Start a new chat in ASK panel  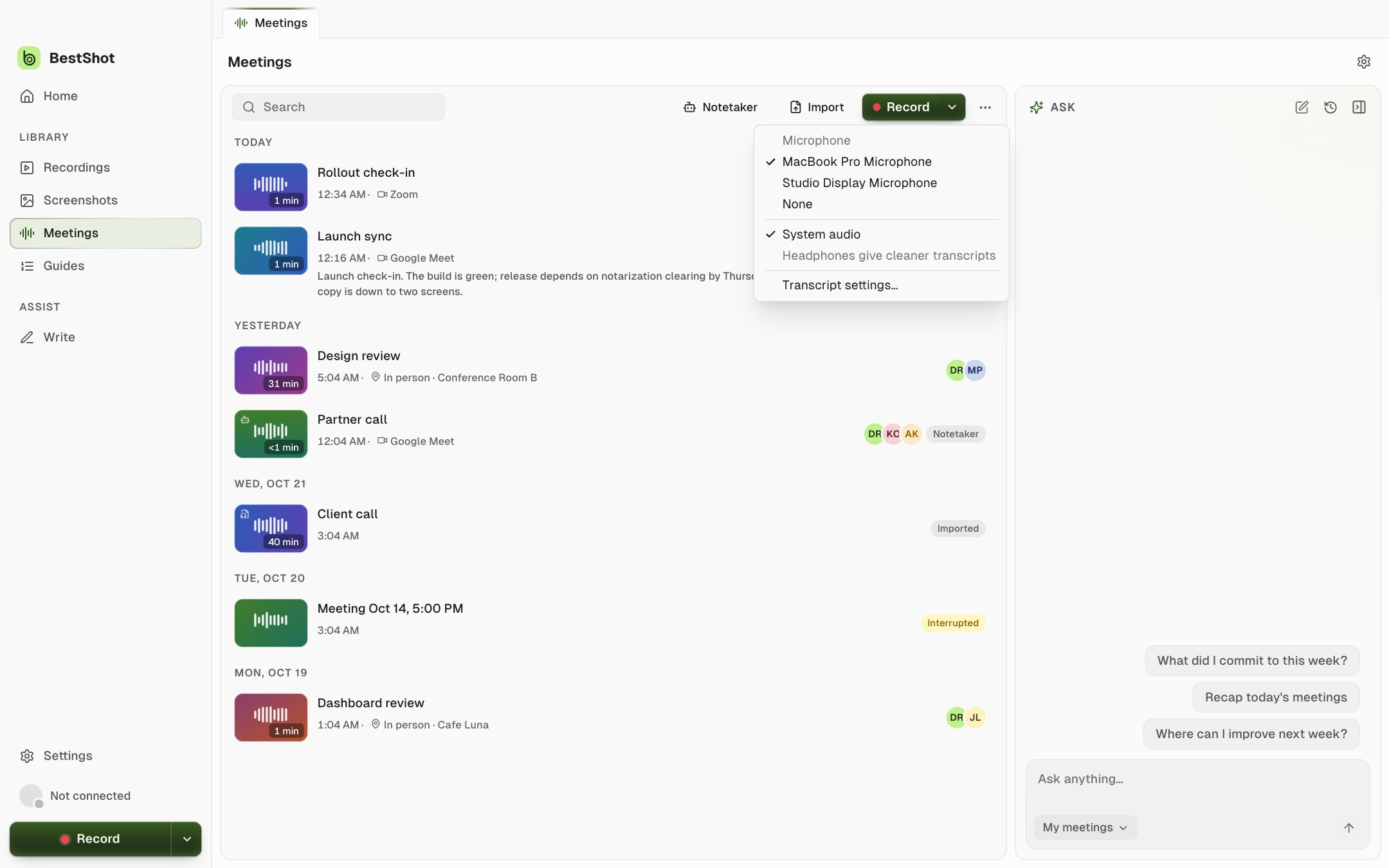pos(1302,107)
